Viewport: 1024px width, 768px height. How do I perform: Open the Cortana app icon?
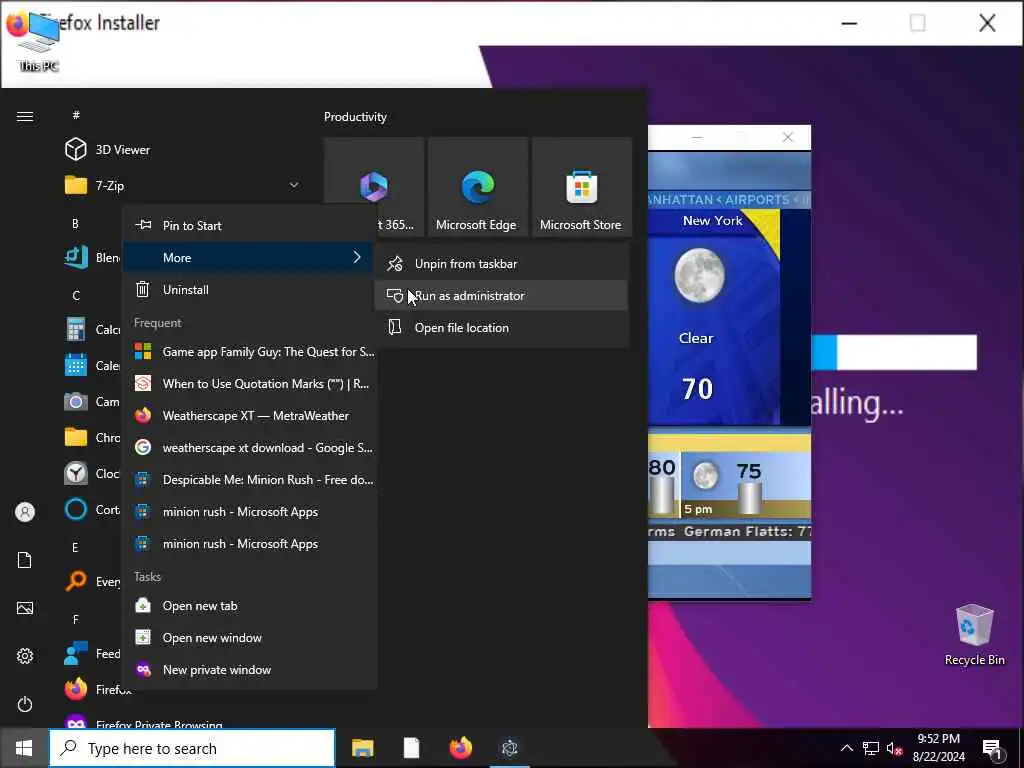[x=76, y=509]
